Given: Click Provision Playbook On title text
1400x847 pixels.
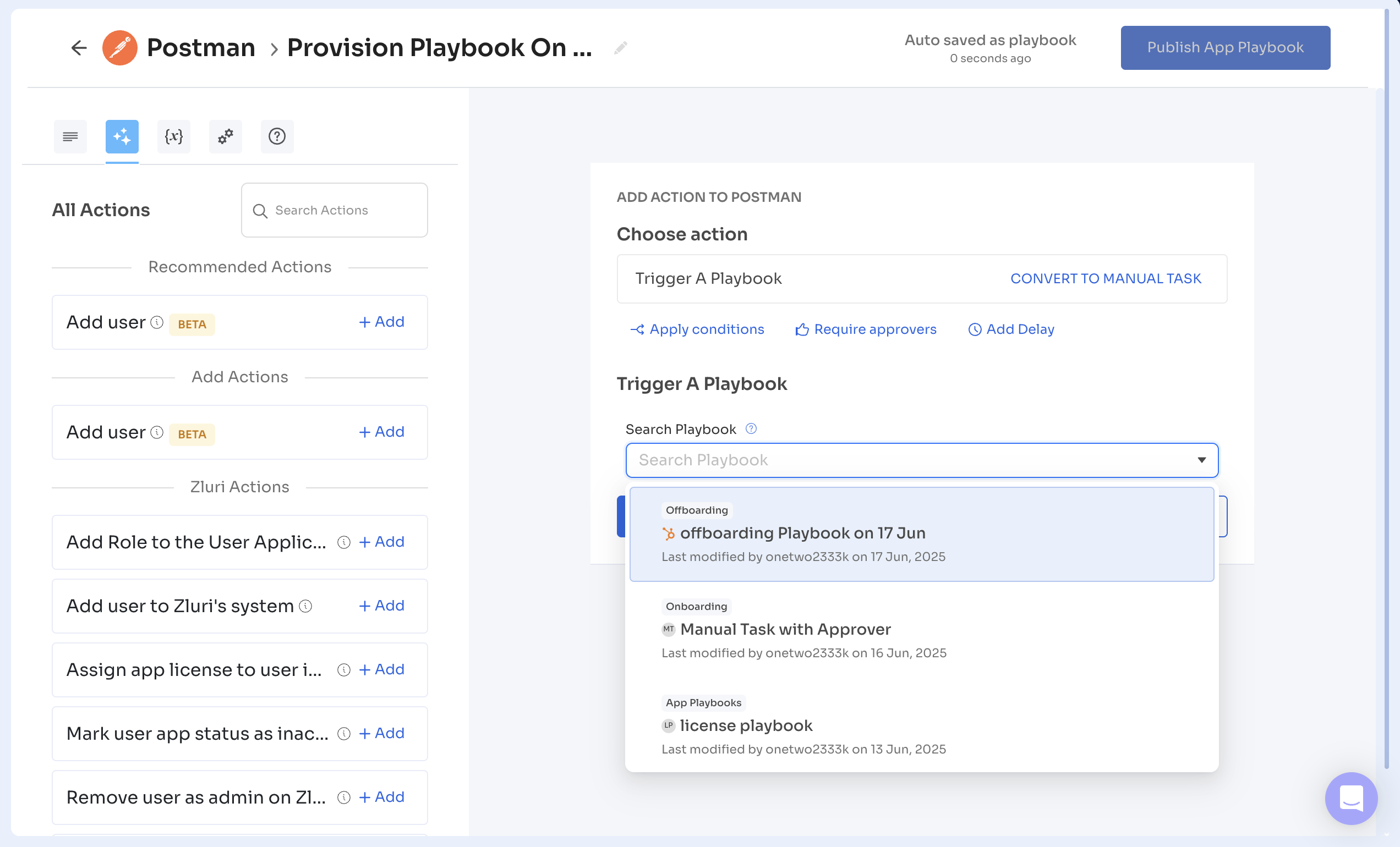Looking at the screenshot, I should click(439, 48).
